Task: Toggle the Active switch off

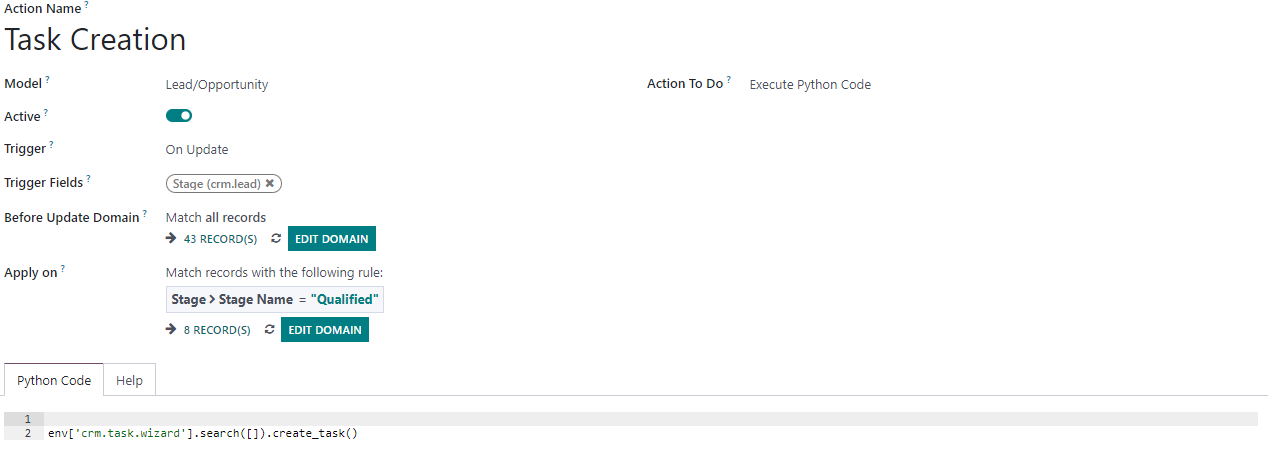Action: coord(179,116)
